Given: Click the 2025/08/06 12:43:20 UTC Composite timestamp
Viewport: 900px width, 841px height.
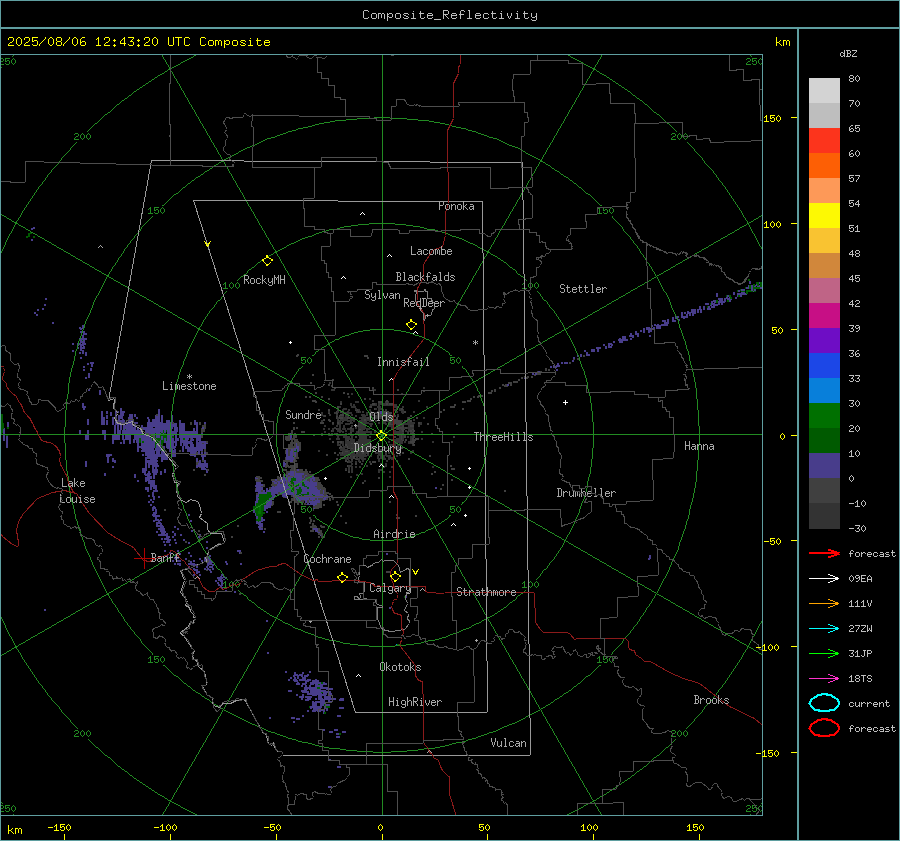Looking at the screenshot, I should click(138, 42).
